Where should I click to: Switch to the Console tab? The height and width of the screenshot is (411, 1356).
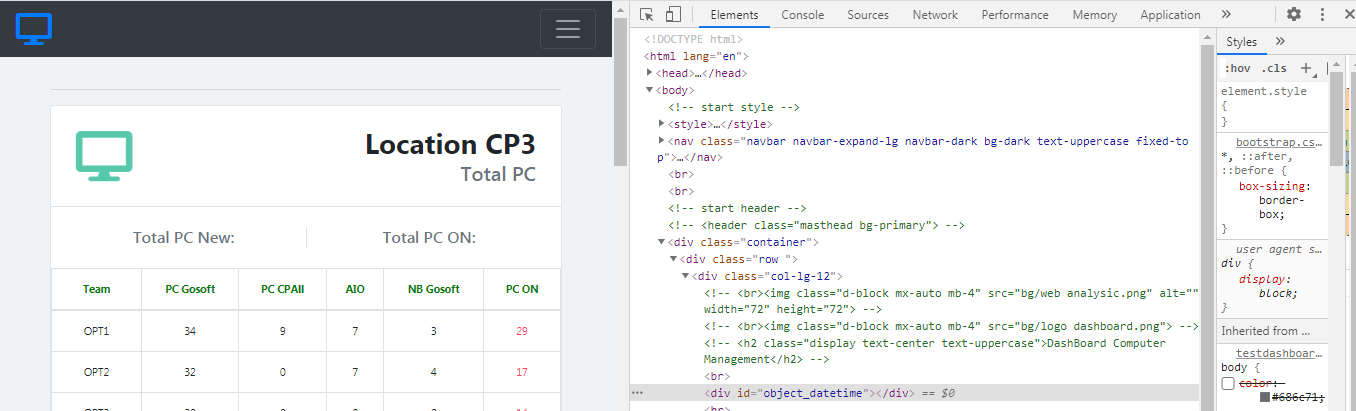[x=803, y=15]
